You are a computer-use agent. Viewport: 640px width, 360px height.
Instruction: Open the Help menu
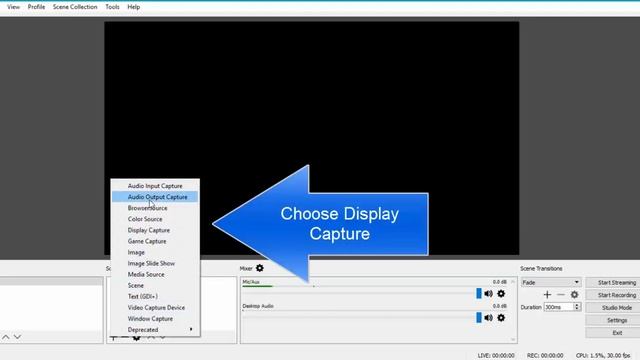click(x=133, y=7)
